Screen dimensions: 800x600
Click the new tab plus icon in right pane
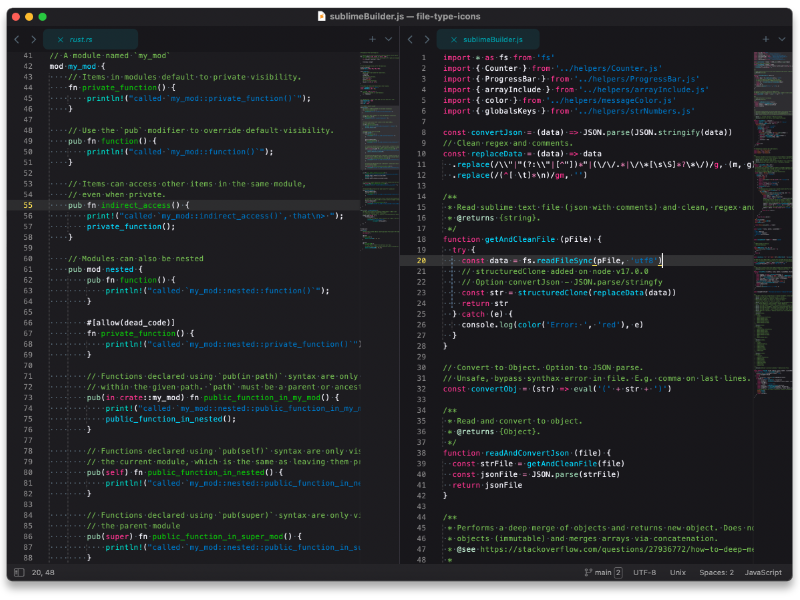pyautogui.click(x=766, y=39)
